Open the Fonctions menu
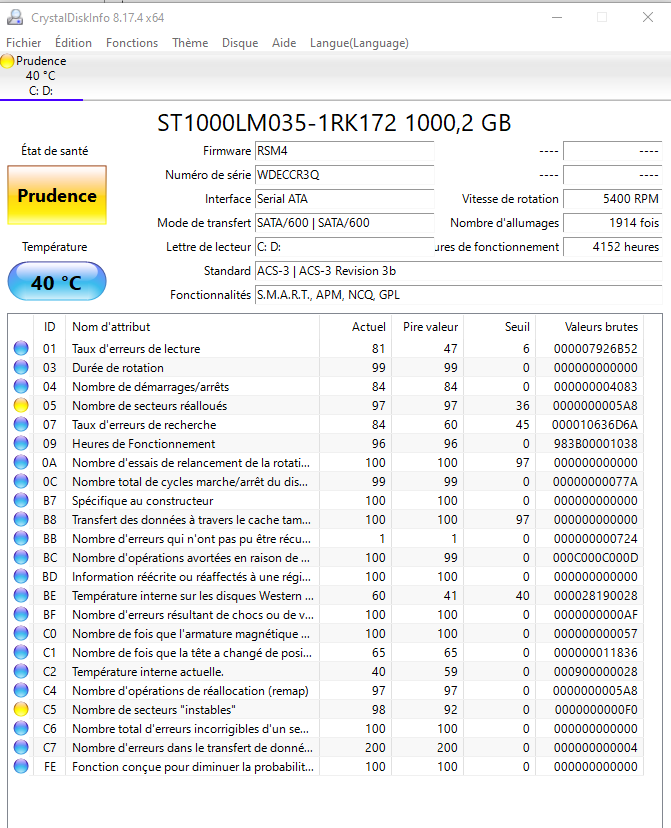This screenshot has height=828, width=671. click(x=132, y=43)
